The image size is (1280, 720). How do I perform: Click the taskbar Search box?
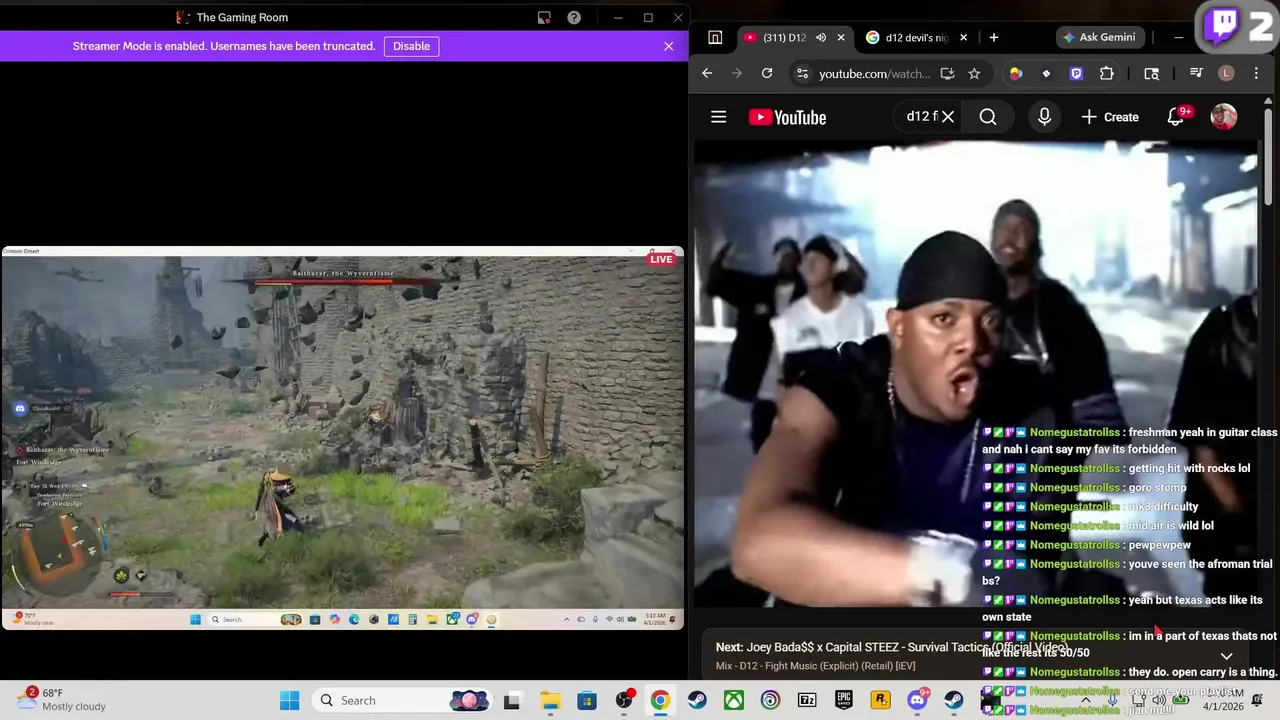[402, 700]
